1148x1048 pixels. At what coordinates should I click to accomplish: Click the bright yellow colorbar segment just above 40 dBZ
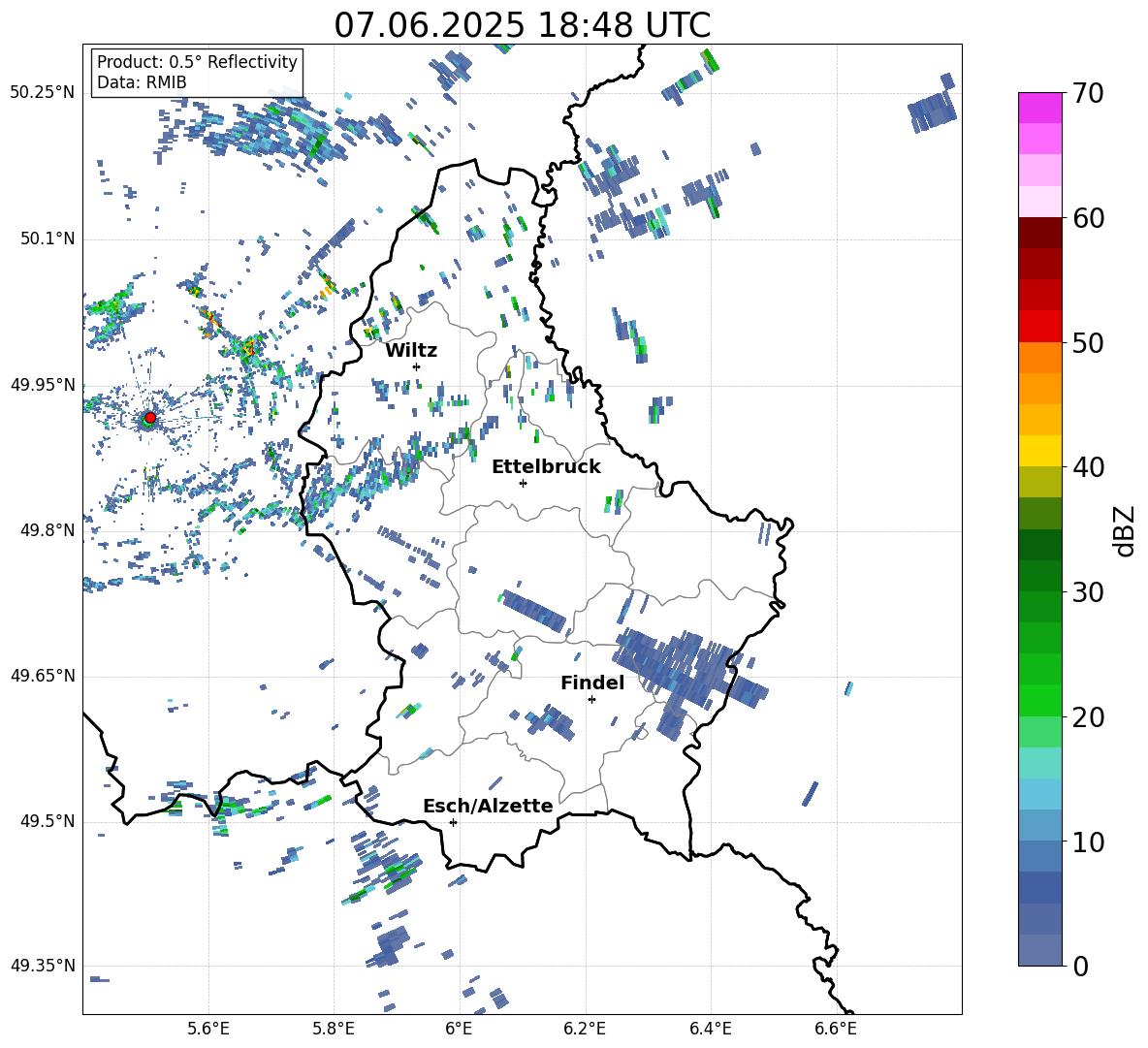click(x=1040, y=451)
